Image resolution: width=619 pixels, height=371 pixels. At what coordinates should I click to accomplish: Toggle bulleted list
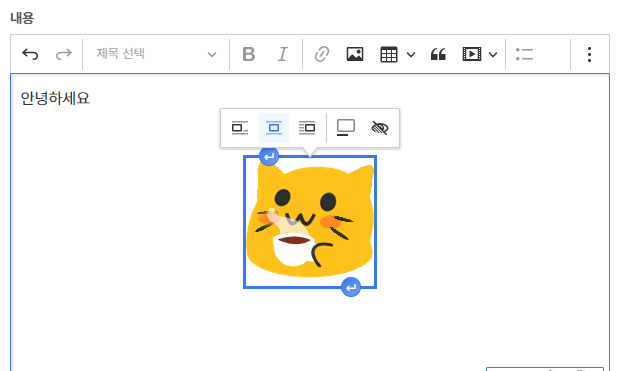pos(525,54)
